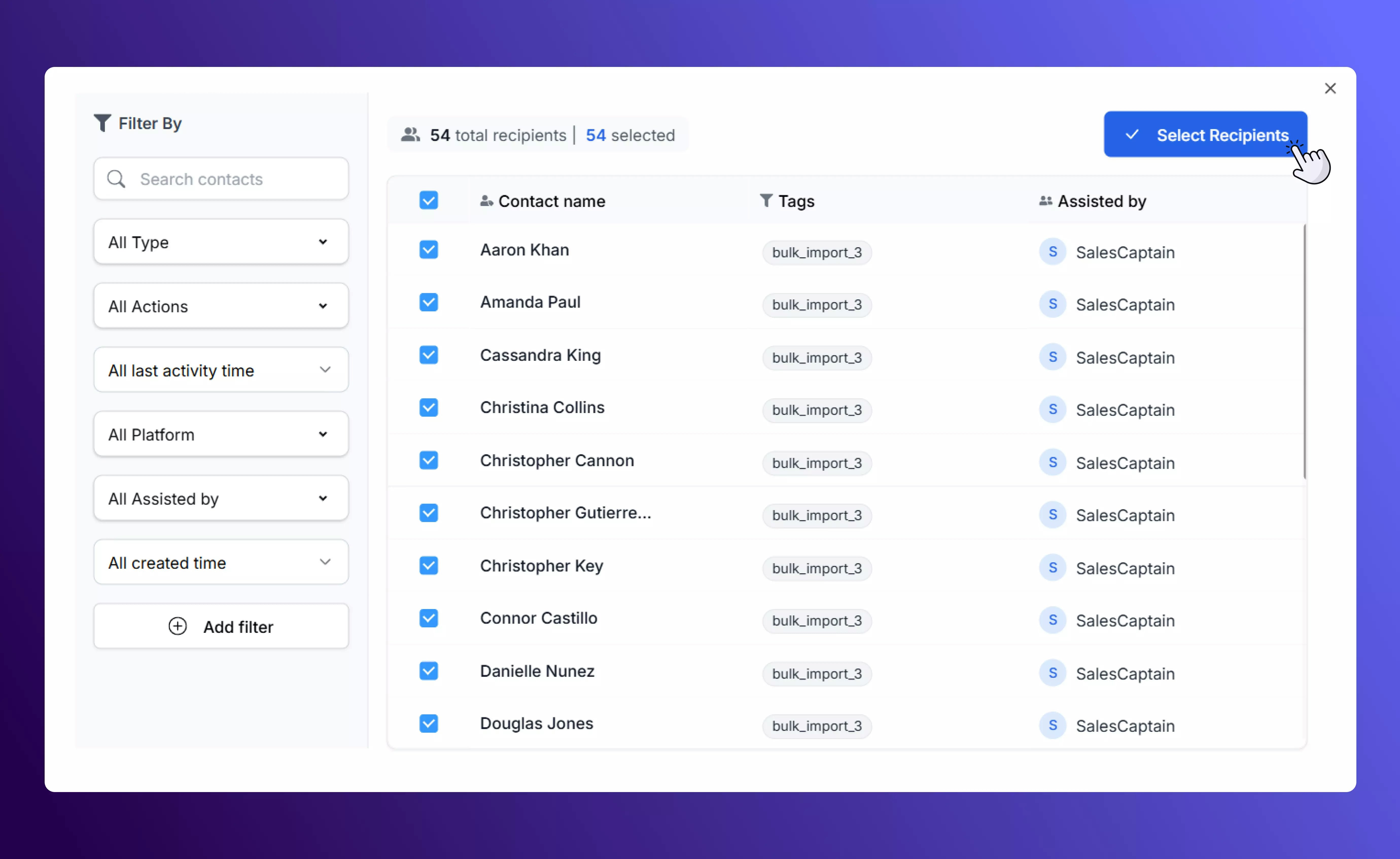Click the magnifier icon in search box
The image size is (1400, 859).
[116, 179]
